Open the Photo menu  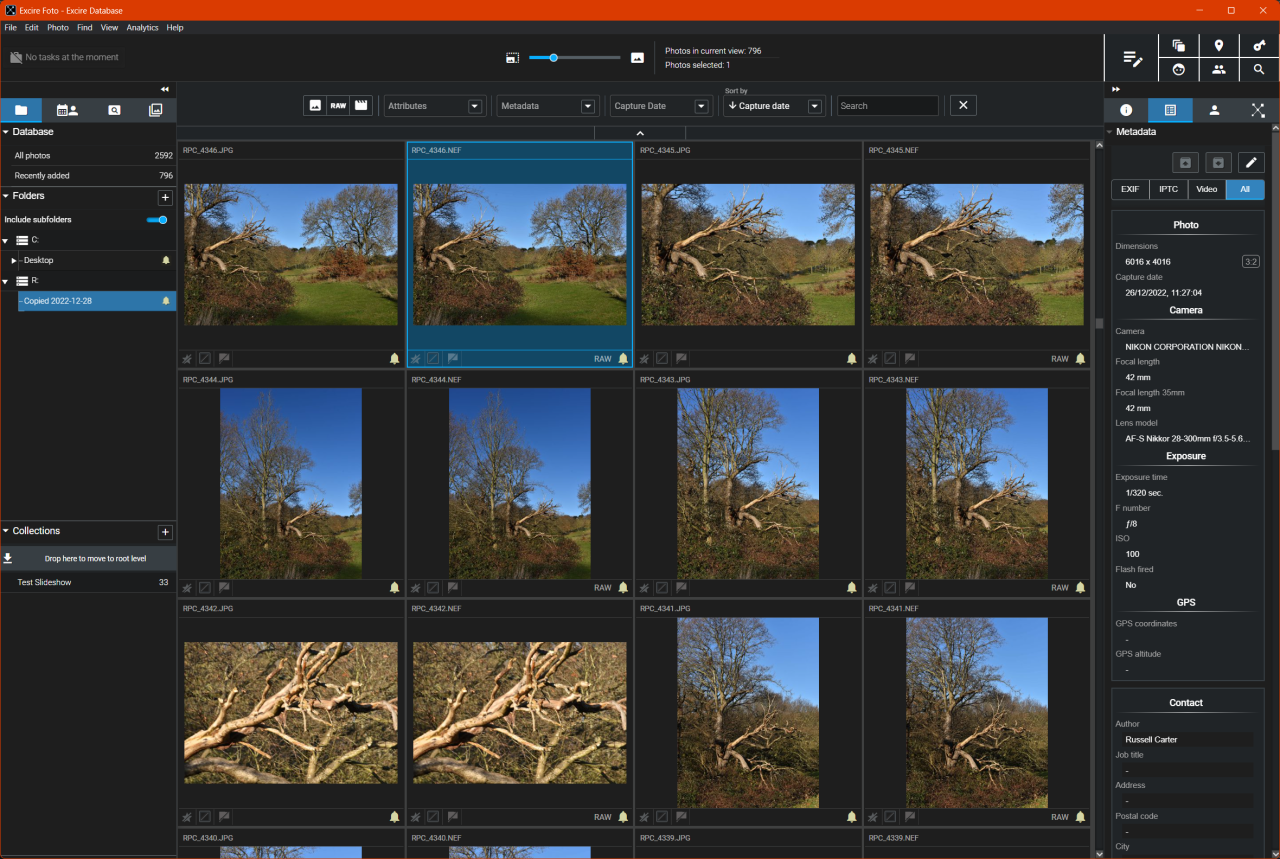58,28
